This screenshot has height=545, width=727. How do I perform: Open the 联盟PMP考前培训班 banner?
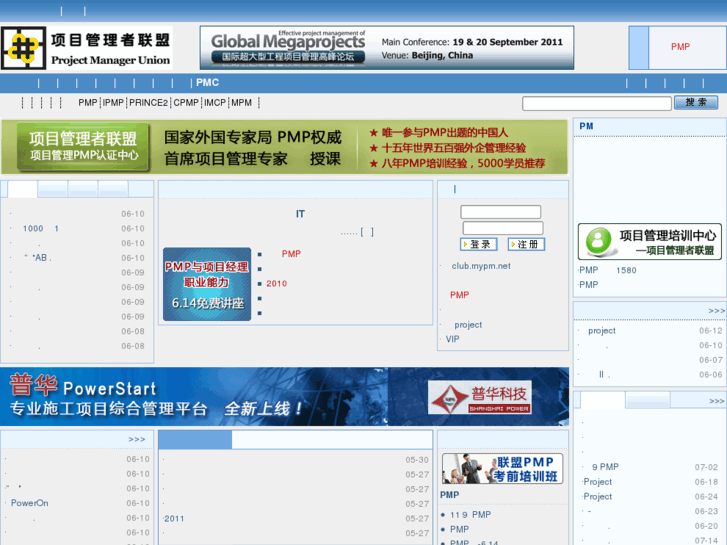503,468
